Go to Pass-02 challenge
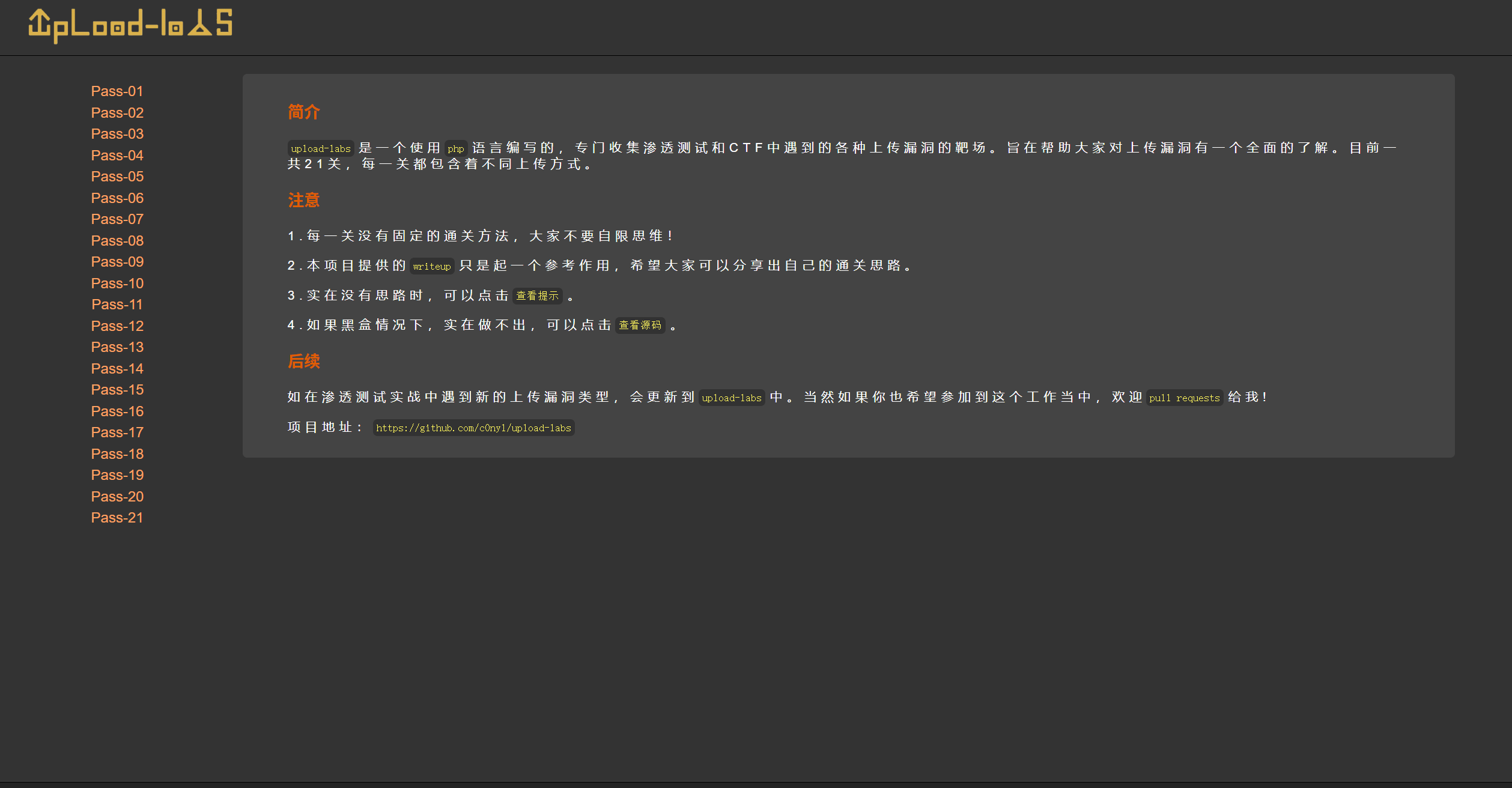 pyautogui.click(x=117, y=113)
